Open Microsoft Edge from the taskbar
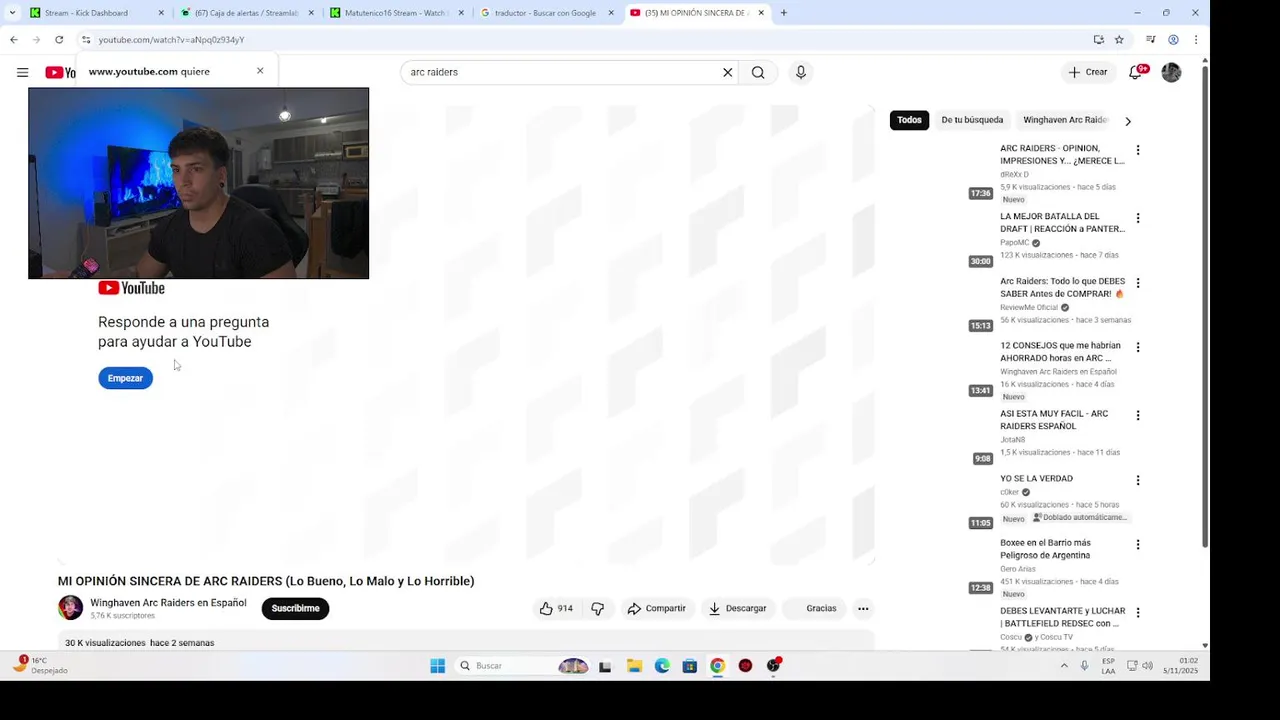Image resolution: width=1280 pixels, height=720 pixels. tap(662, 666)
